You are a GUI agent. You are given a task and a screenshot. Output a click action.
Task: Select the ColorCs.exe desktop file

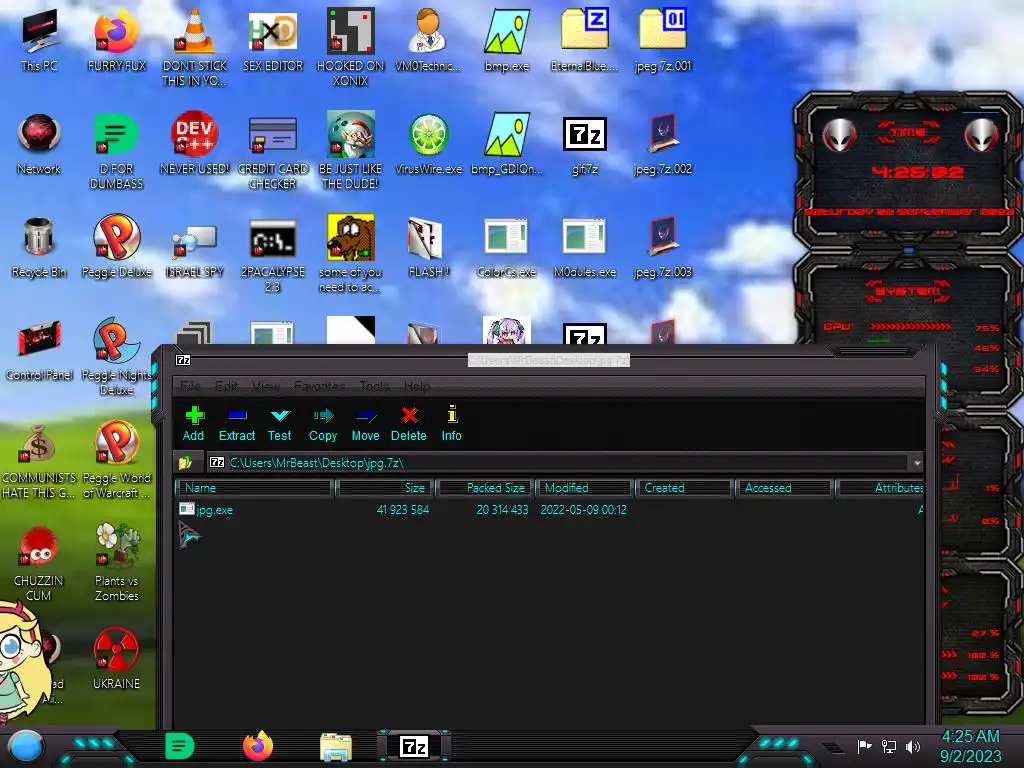tap(507, 247)
